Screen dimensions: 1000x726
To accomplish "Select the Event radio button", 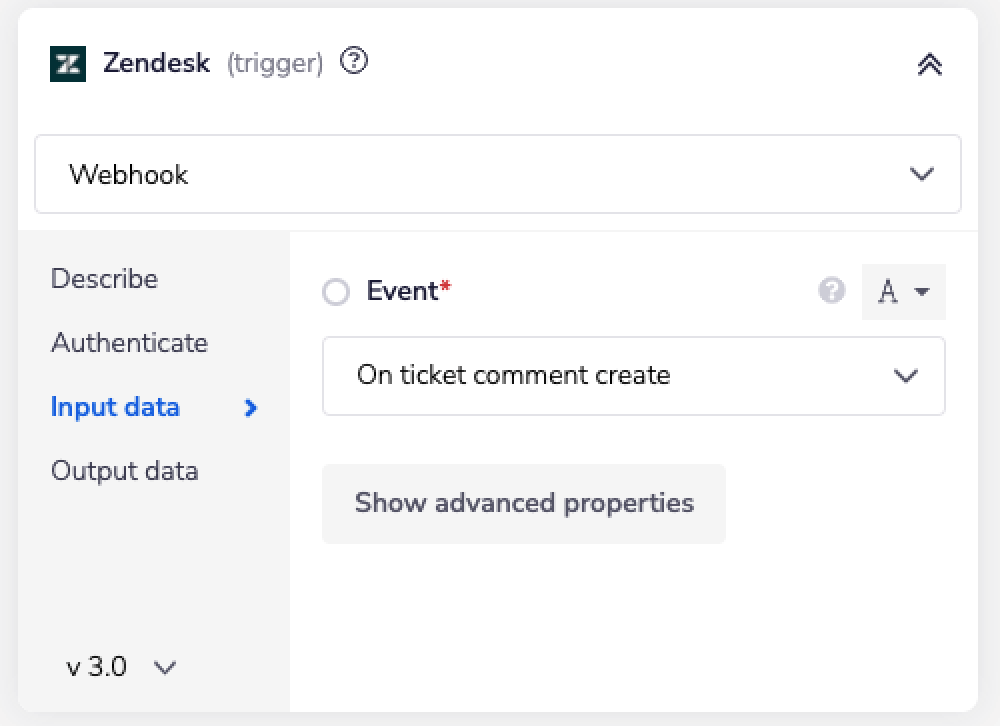I will [x=336, y=292].
